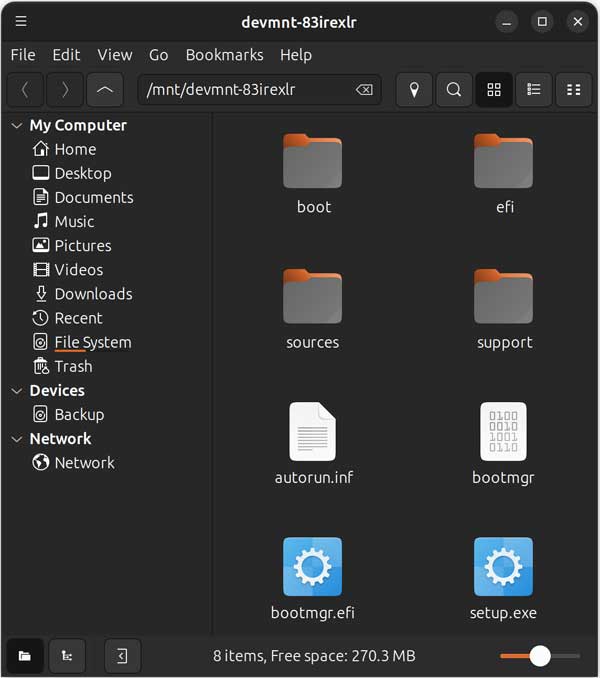Click the 'Devices' section heading
600x678 pixels.
point(57,391)
